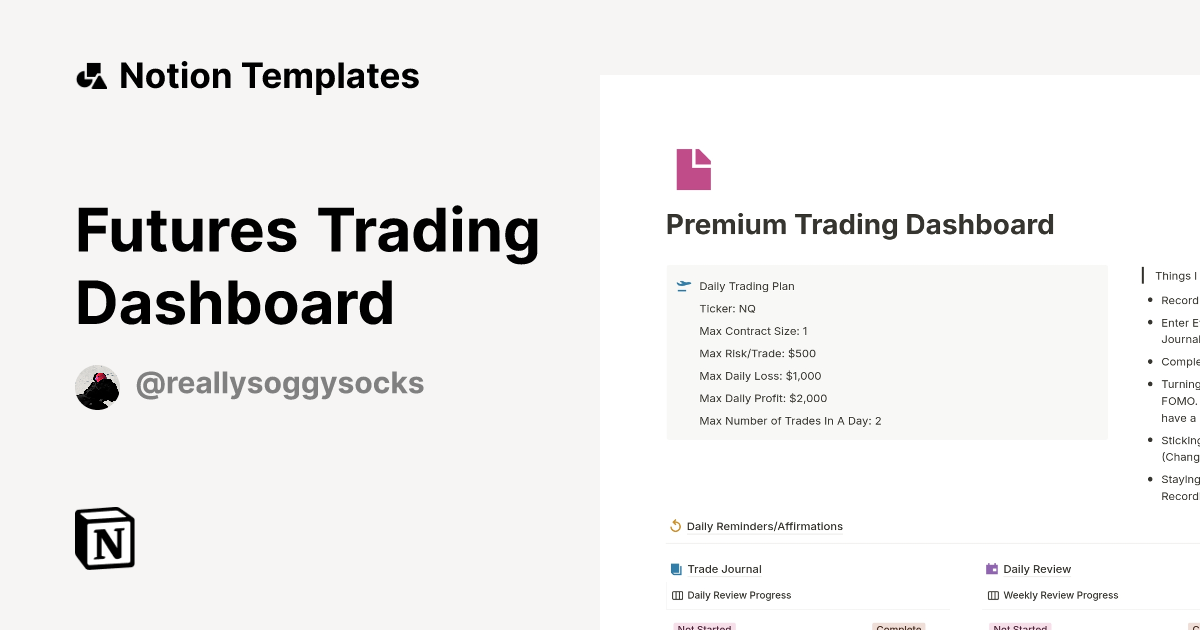This screenshot has width=1200, height=630.
Task: Click the pink Not Started status tag
Action: pyautogui.click(x=704, y=627)
